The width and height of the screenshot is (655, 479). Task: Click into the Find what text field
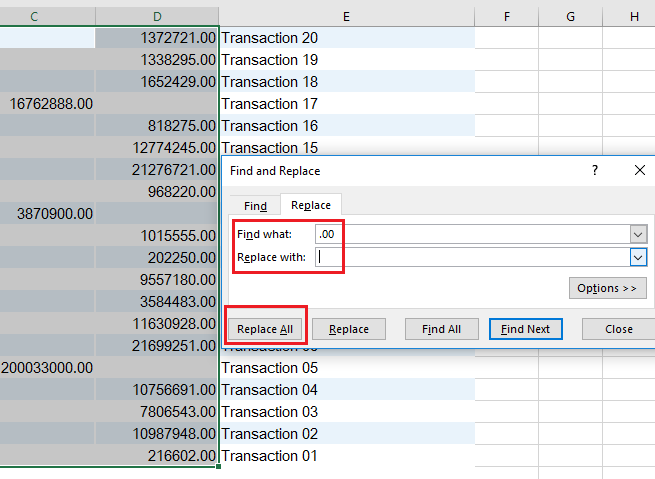(470, 233)
